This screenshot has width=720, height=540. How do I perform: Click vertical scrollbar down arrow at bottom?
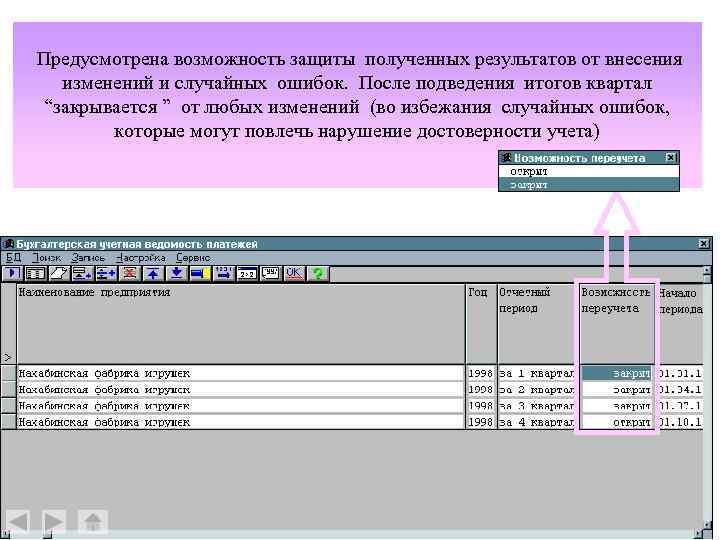point(708,525)
